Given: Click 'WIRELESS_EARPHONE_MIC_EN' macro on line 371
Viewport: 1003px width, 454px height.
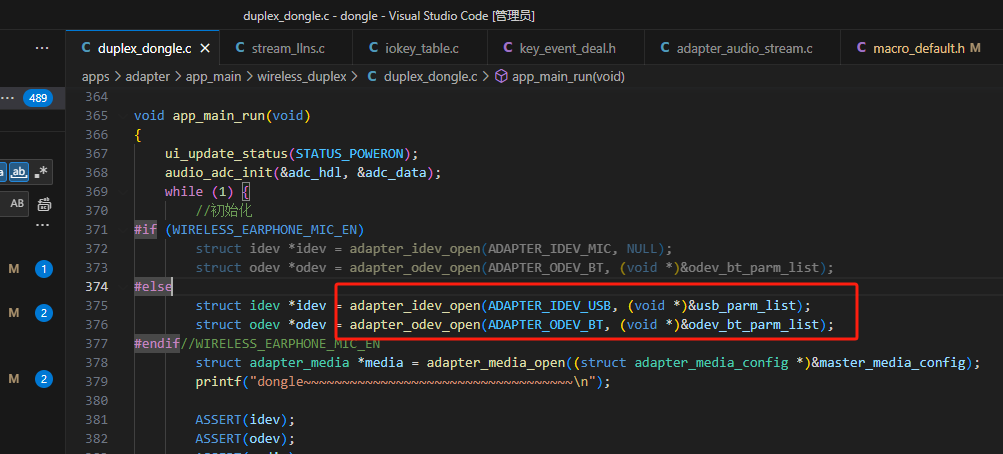Looking at the screenshot, I should (x=265, y=230).
